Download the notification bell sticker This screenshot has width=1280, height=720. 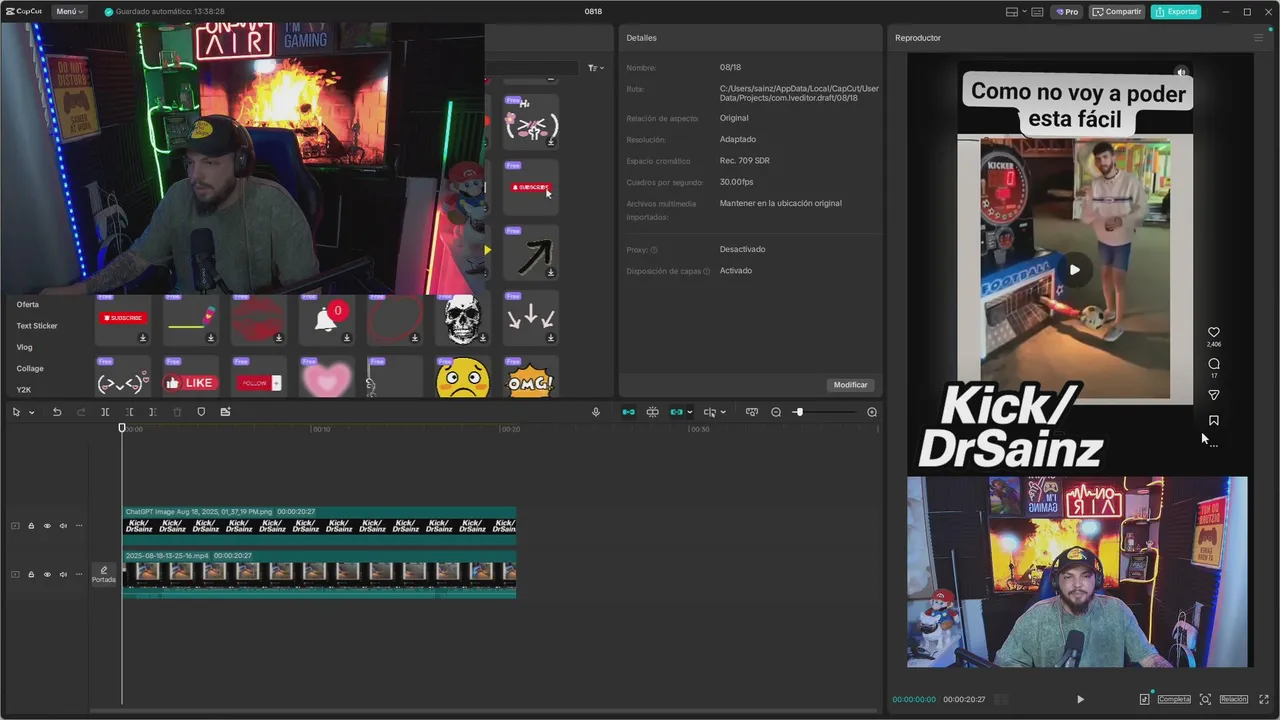coord(347,338)
